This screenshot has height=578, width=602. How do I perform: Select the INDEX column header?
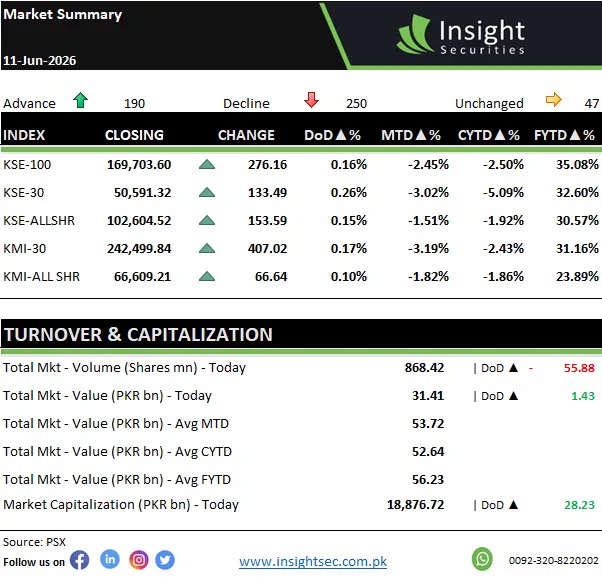pyautogui.click(x=24, y=135)
